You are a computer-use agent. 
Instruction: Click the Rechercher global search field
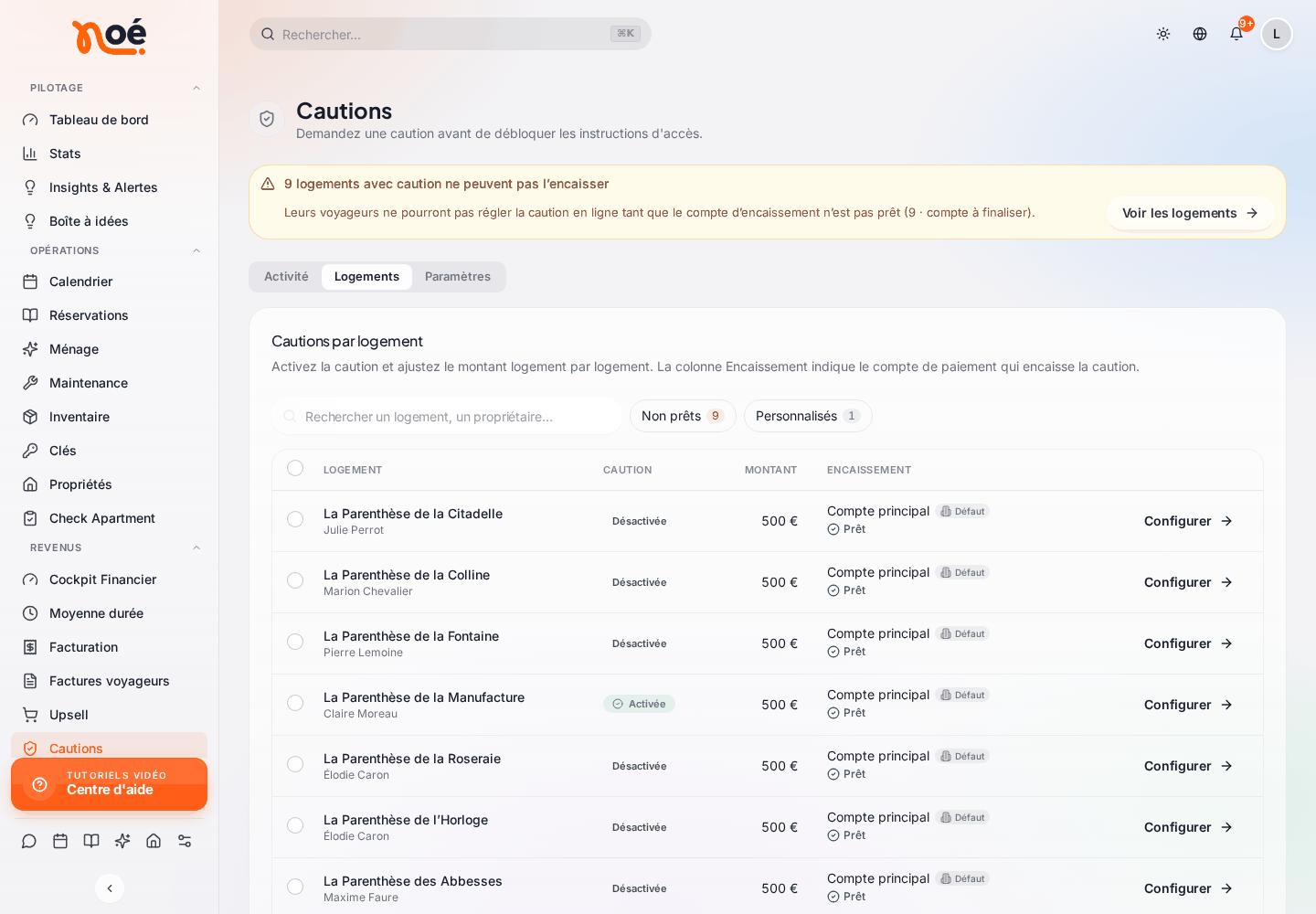tap(450, 34)
